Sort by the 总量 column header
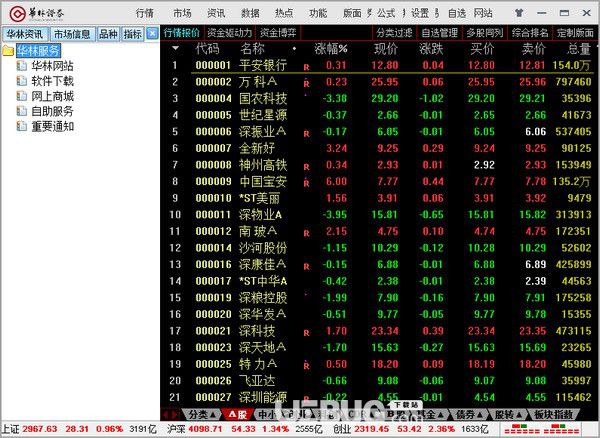 click(x=579, y=49)
